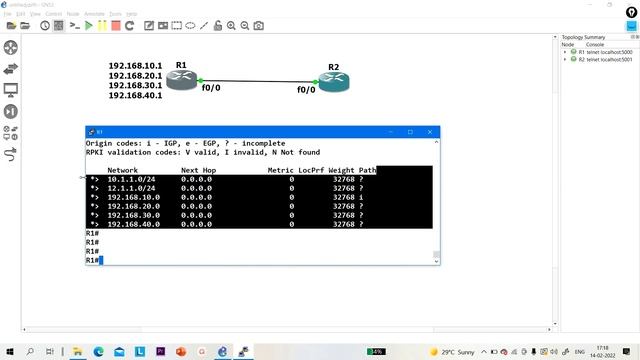Start all nodes with green play button
Screen dimensions: 640x360
coord(89,26)
